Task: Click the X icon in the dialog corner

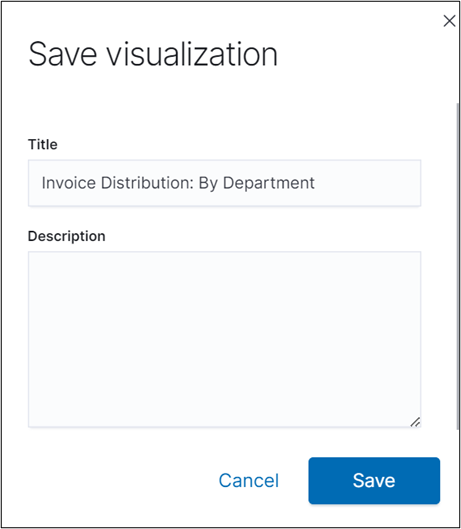Action: tap(449, 21)
